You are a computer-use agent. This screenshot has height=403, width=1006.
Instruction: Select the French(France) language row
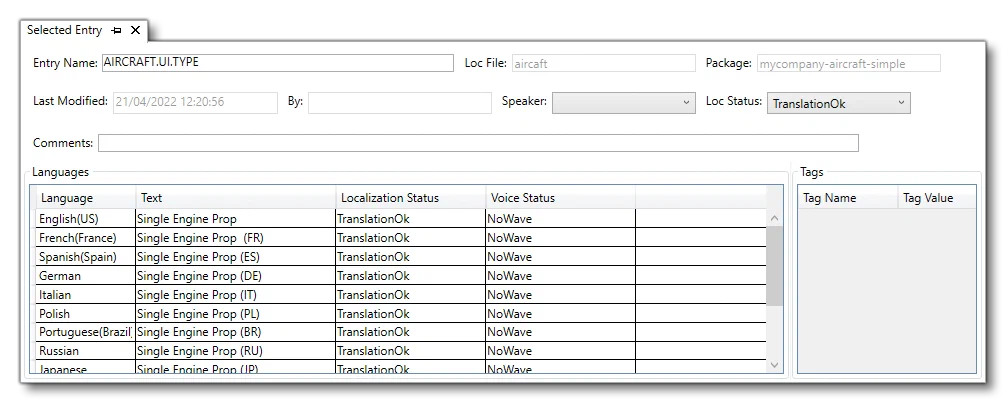click(401, 237)
